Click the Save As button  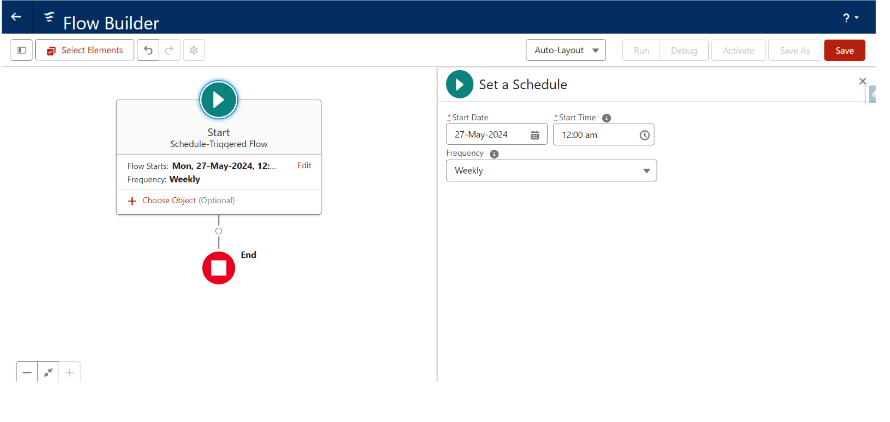pos(795,51)
